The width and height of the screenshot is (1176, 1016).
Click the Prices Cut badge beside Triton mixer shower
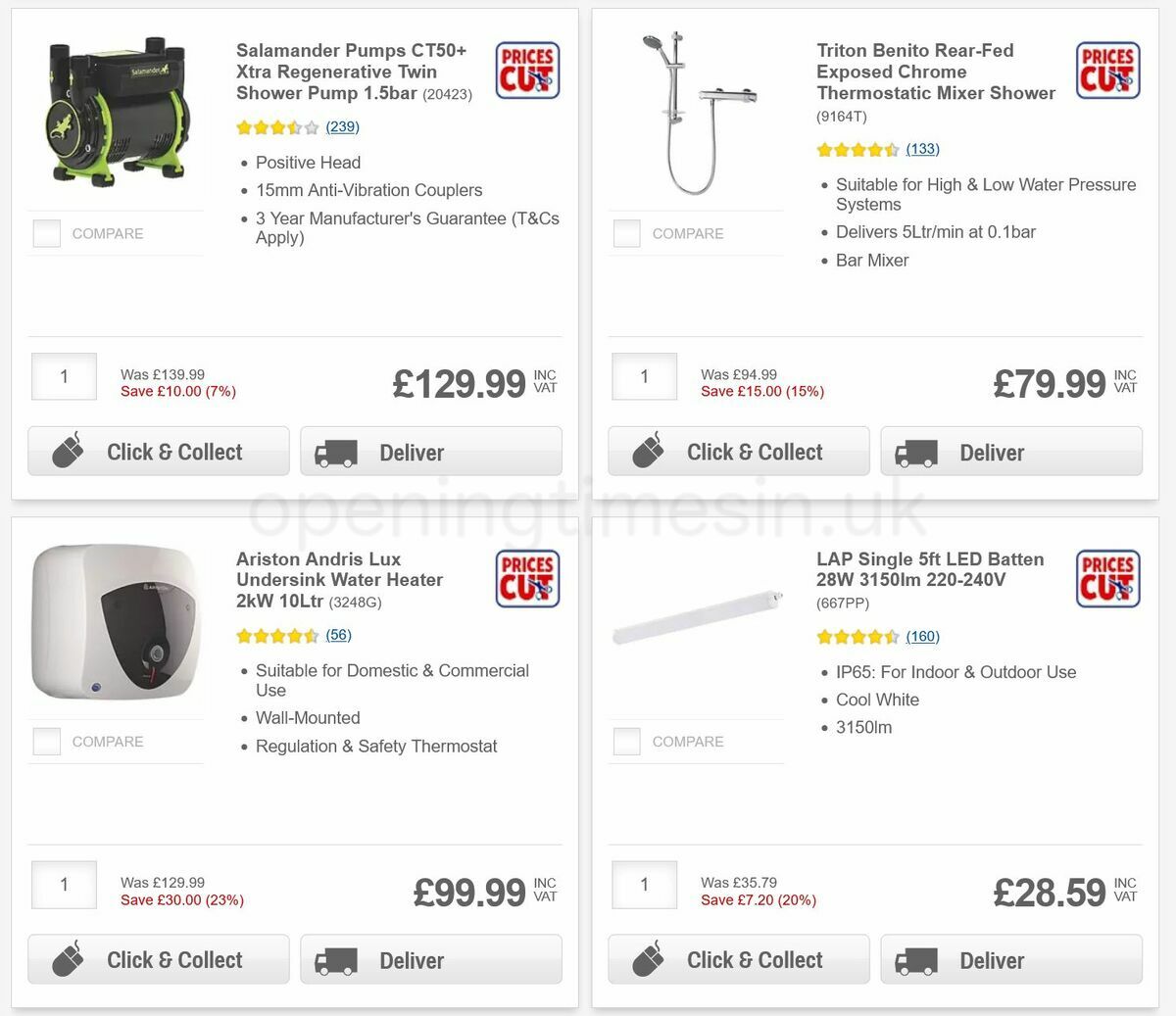[x=1107, y=70]
